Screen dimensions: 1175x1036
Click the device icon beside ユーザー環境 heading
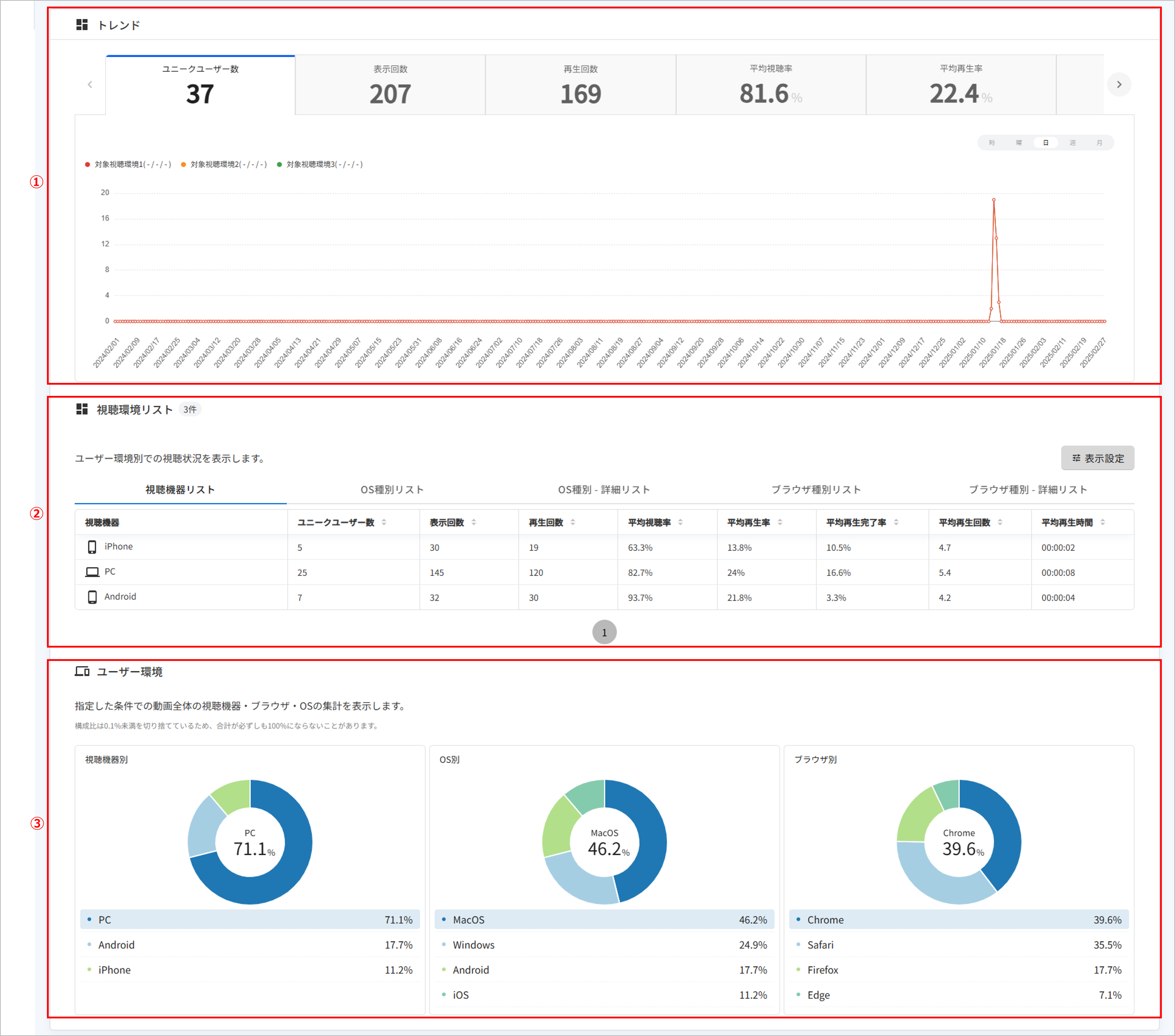(x=82, y=671)
